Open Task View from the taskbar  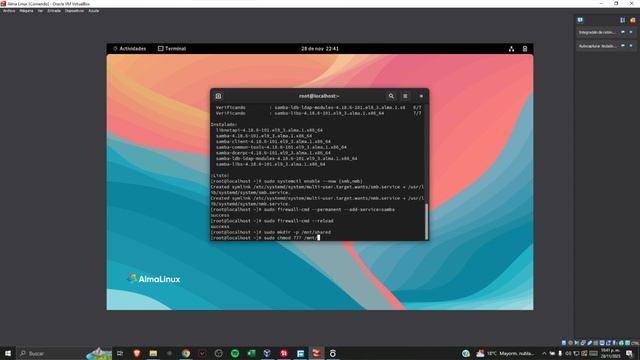120,353
